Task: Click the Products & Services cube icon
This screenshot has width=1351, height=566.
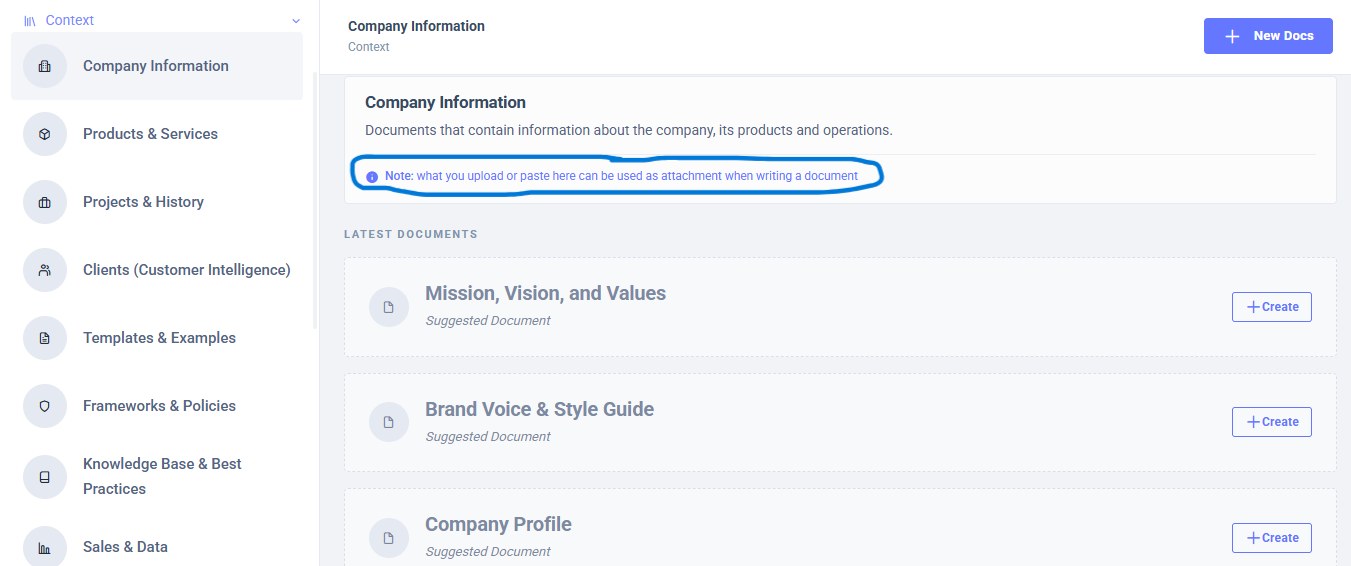Action: 45,134
